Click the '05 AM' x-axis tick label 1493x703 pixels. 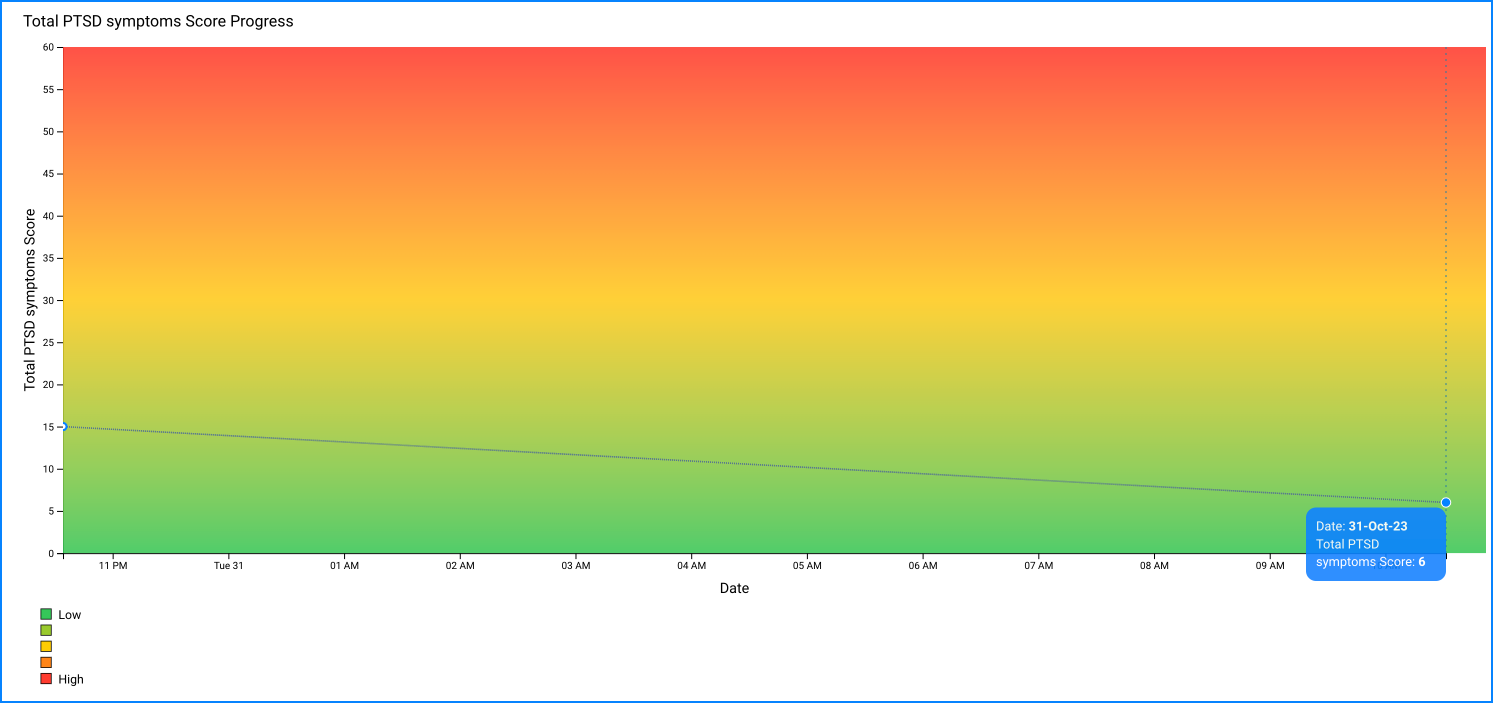point(807,566)
